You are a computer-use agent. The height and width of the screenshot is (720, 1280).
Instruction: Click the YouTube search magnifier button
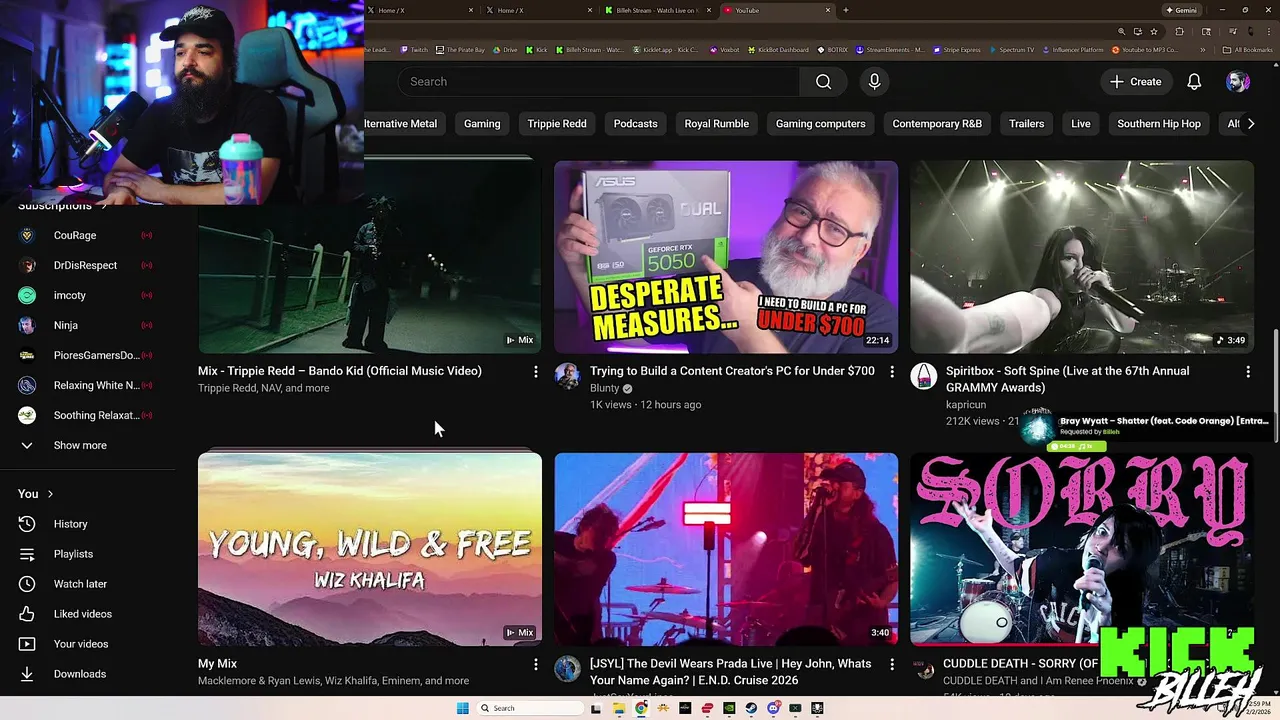click(823, 82)
